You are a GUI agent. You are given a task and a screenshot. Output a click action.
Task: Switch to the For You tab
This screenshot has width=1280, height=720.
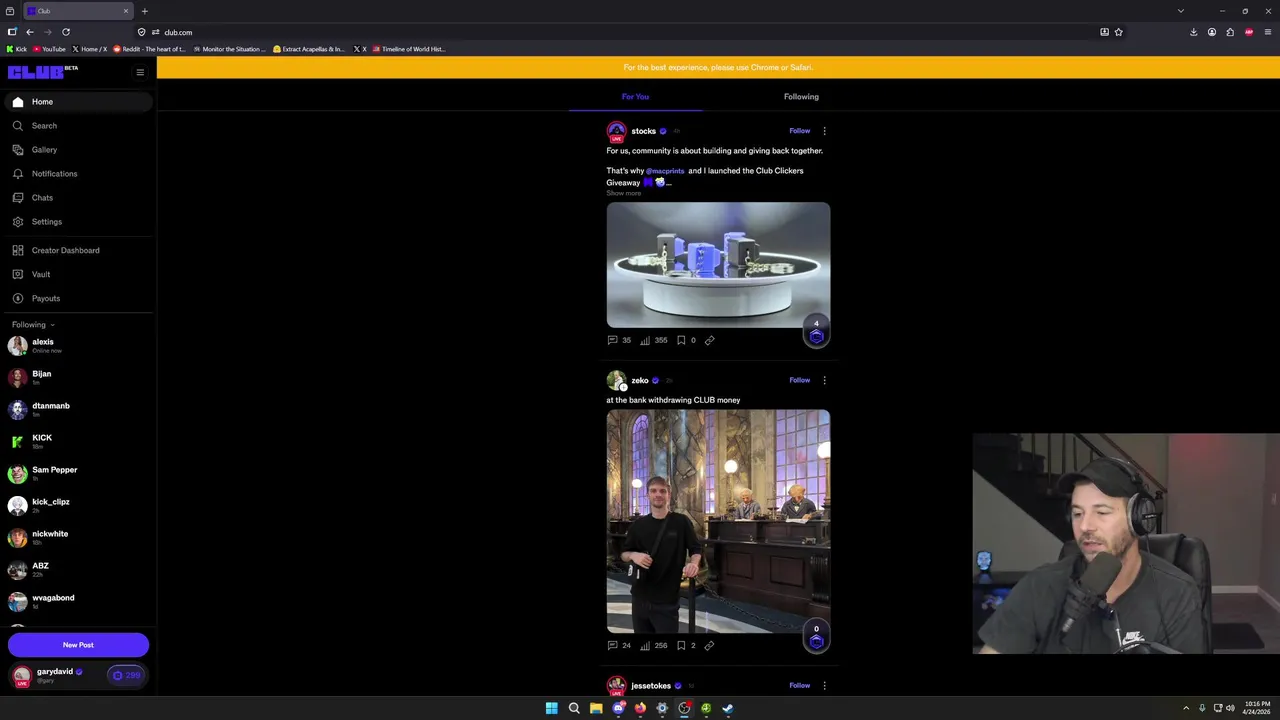635,97
